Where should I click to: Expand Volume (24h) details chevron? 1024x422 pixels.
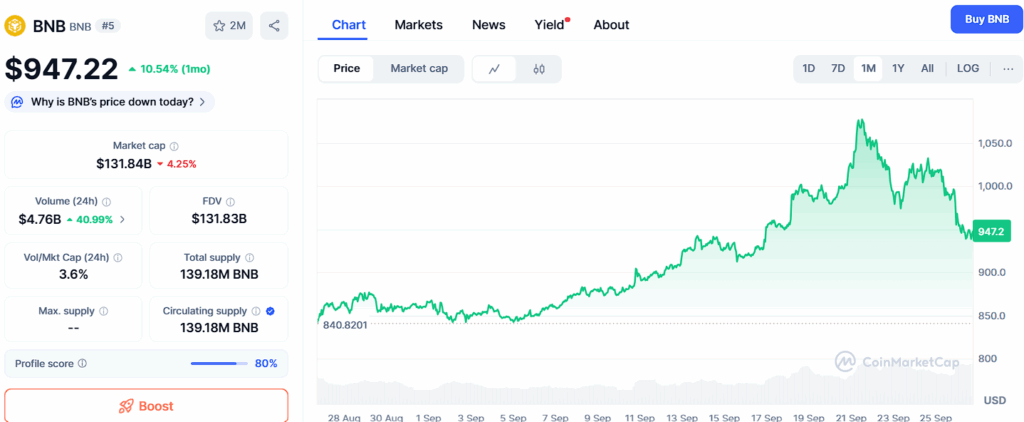click(122, 219)
